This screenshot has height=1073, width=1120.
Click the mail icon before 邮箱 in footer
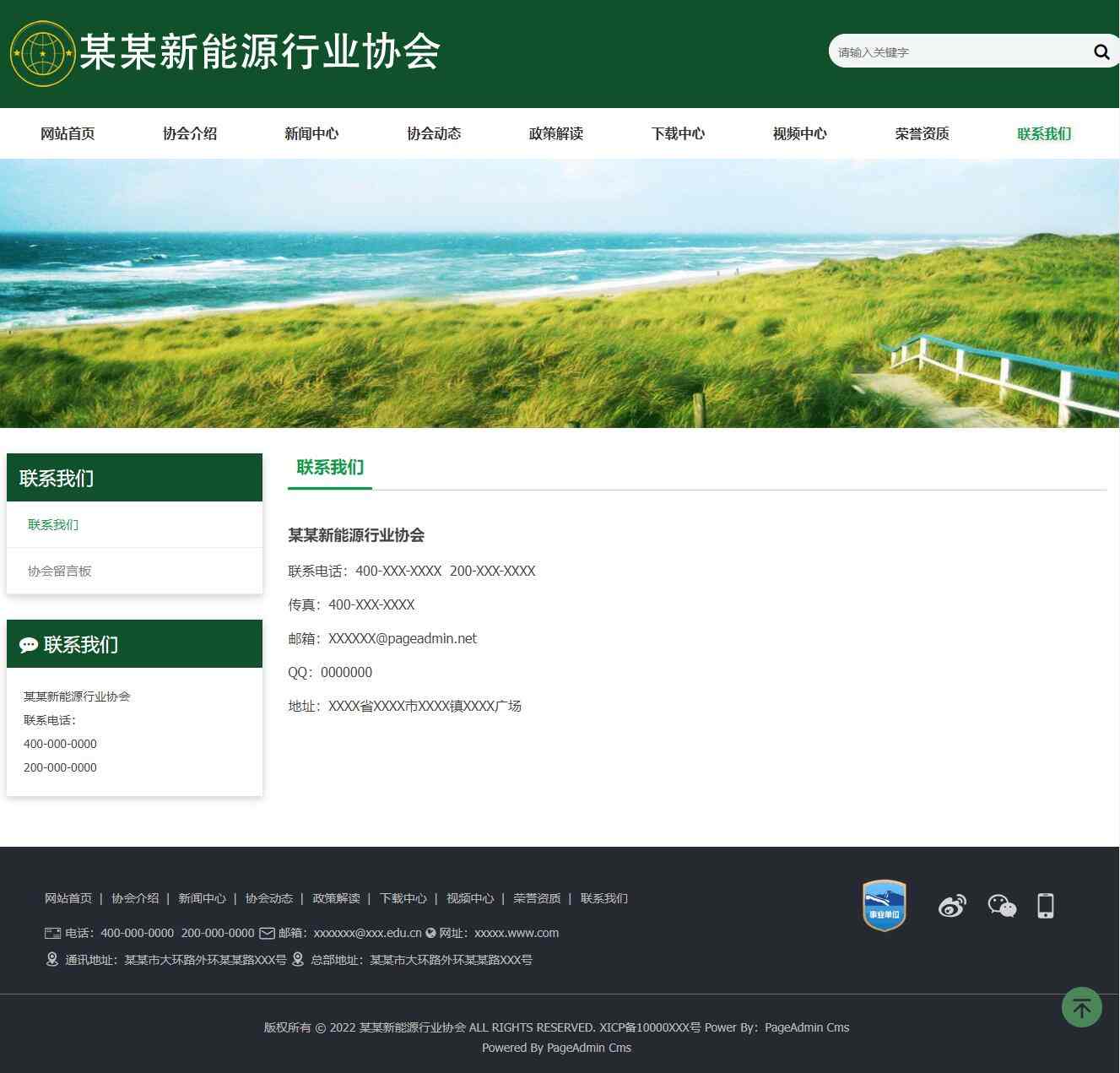pos(267,933)
